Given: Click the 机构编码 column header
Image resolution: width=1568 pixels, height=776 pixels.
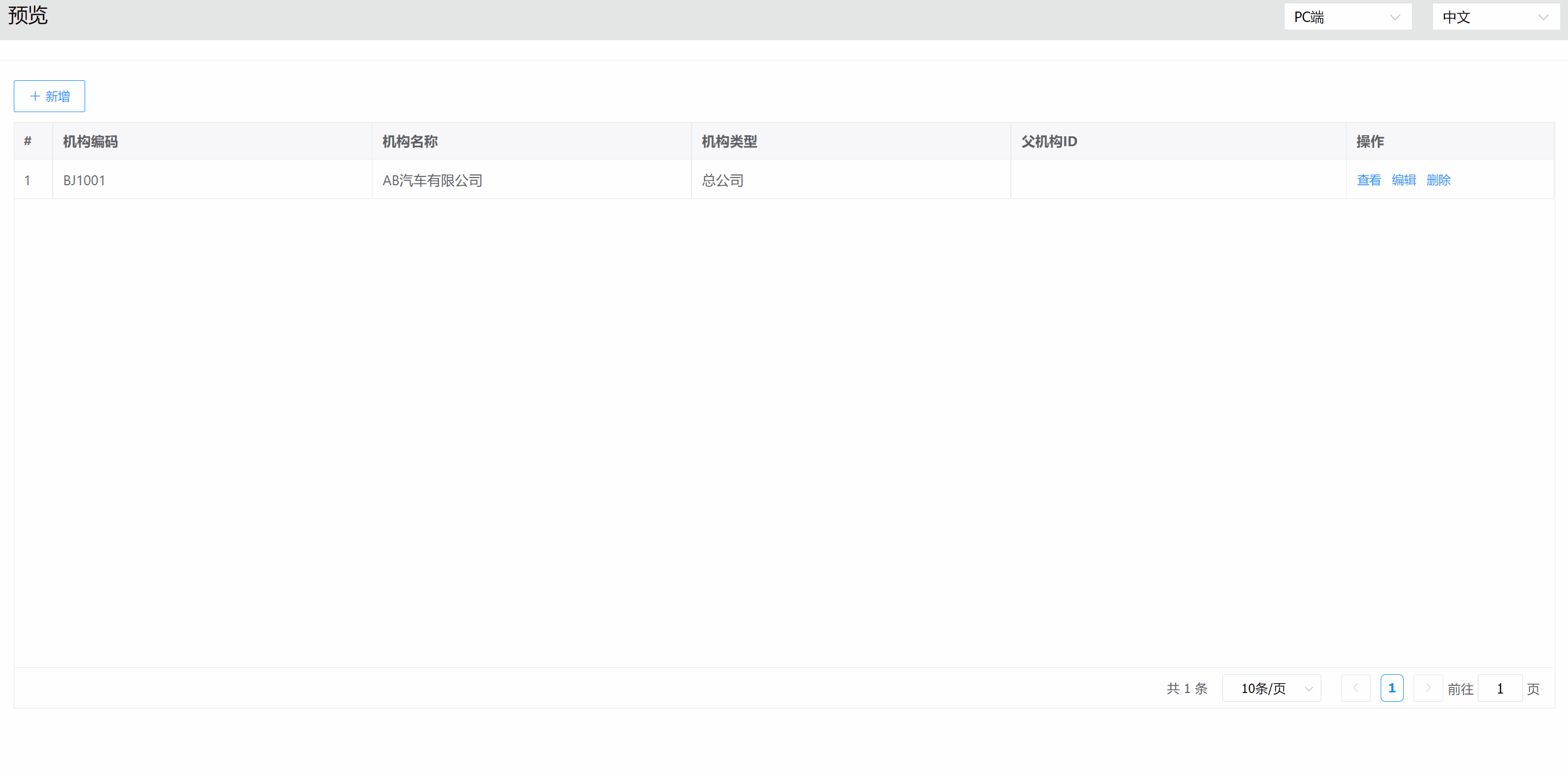Looking at the screenshot, I should click(x=91, y=141).
